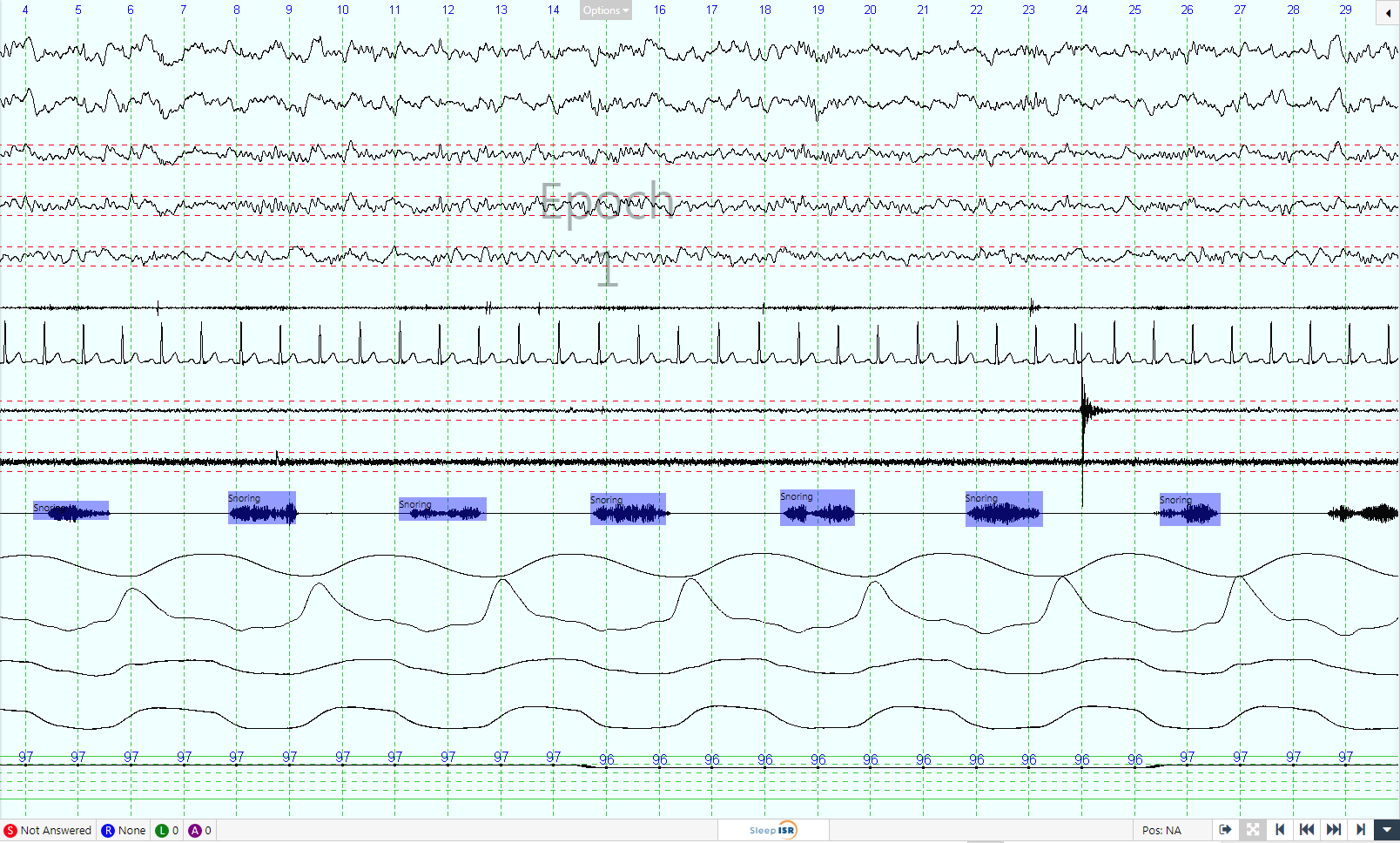Select the Snoring event near second 9
The width and height of the screenshot is (1400, 843).
(x=262, y=509)
